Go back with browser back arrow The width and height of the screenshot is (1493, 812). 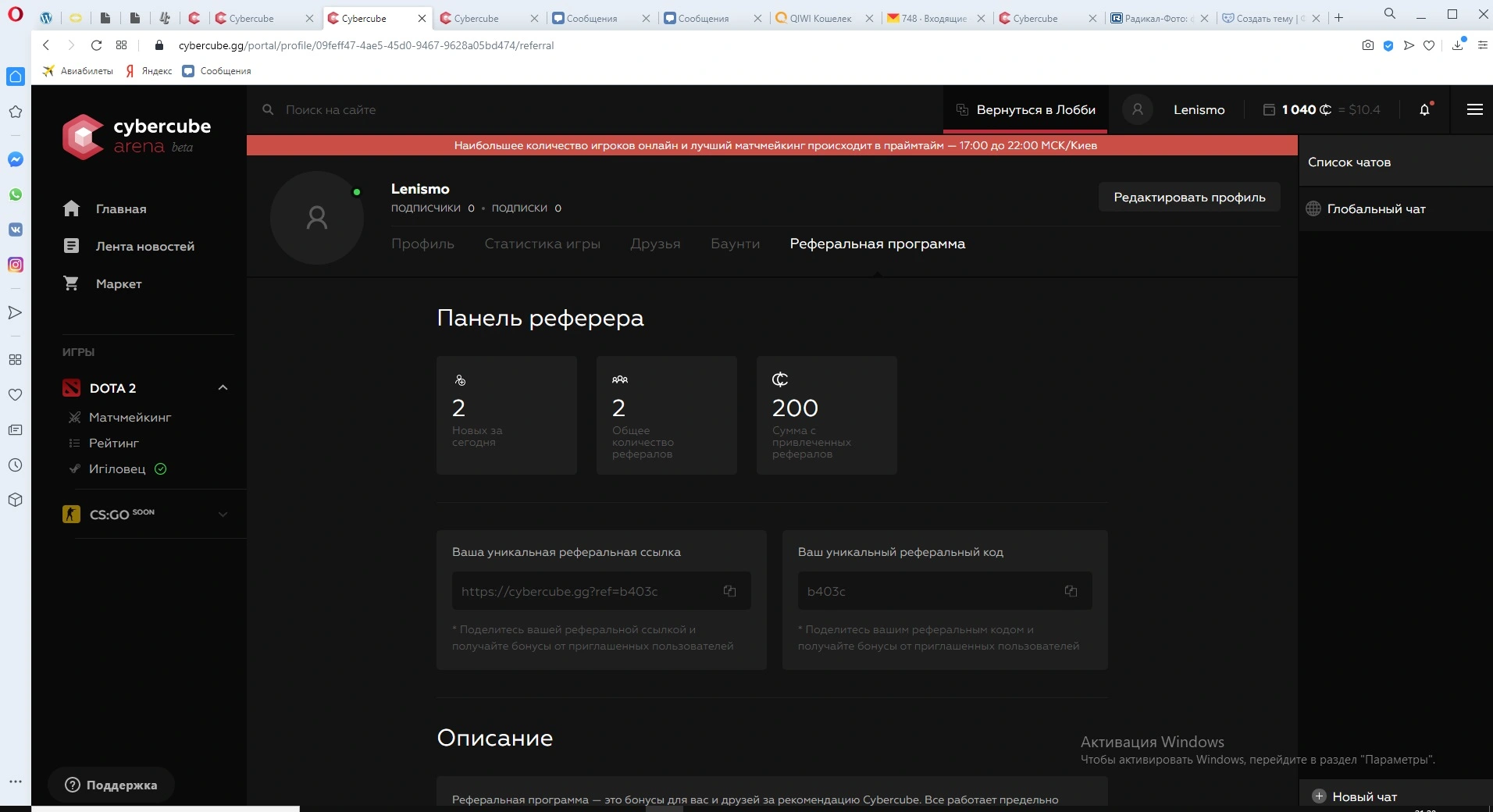point(46,45)
